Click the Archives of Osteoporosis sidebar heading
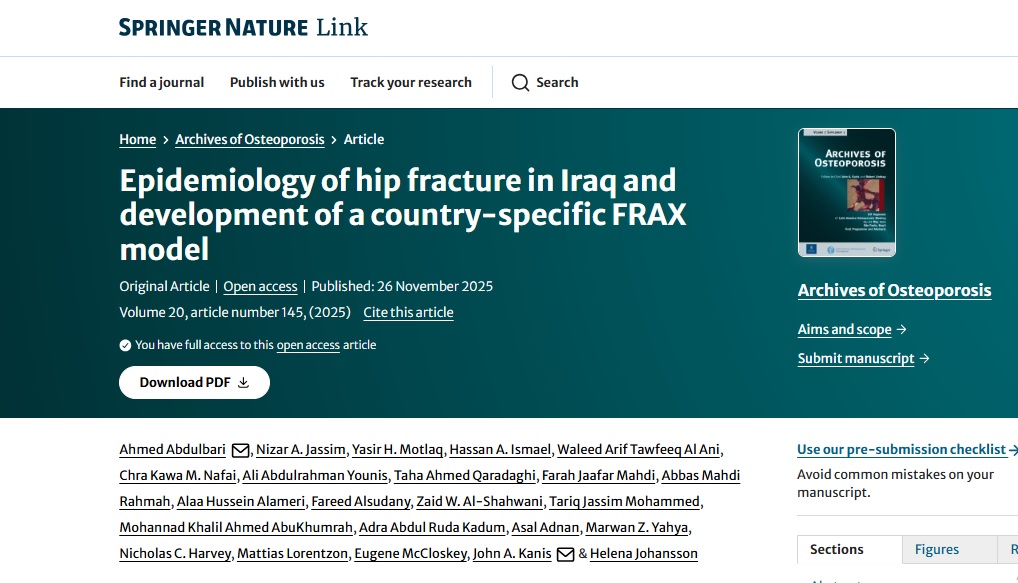 [x=894, y=291]
